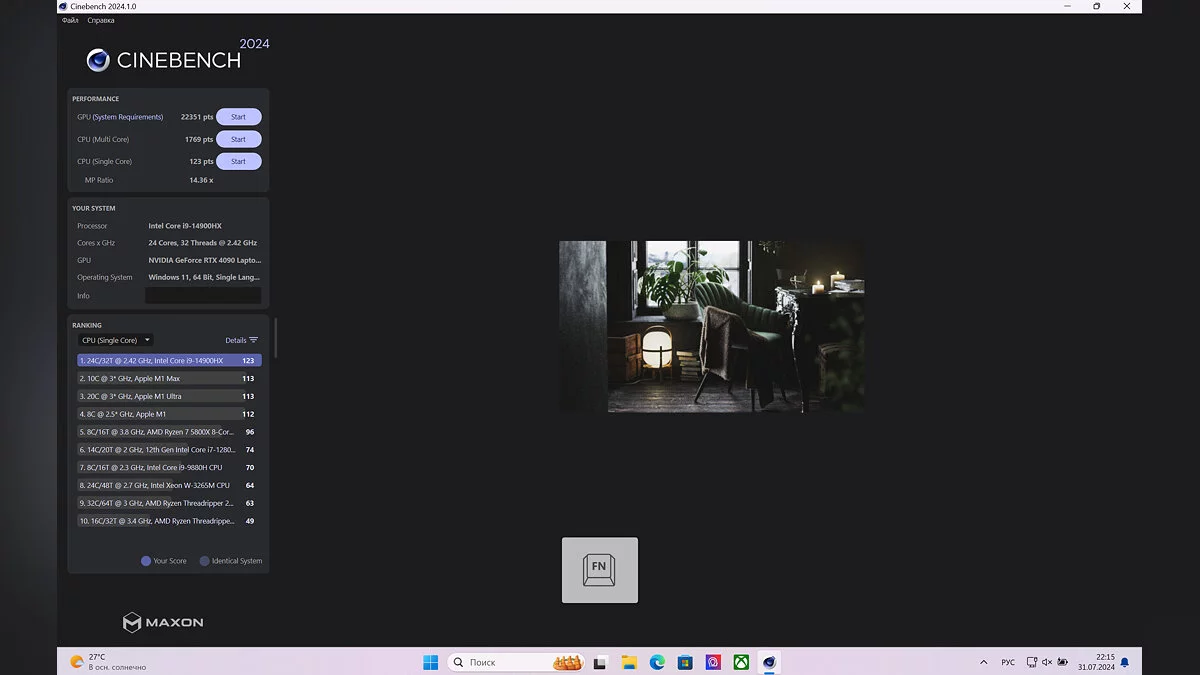Open the Справка menu
This screenshot has height=675, width=1200.
pos(100,20)
